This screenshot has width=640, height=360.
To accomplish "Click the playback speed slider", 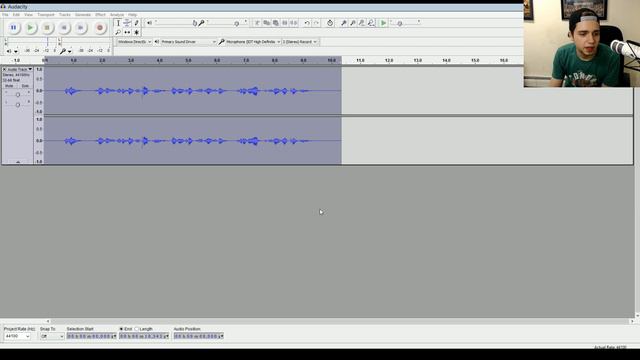I will coord(404,23).
